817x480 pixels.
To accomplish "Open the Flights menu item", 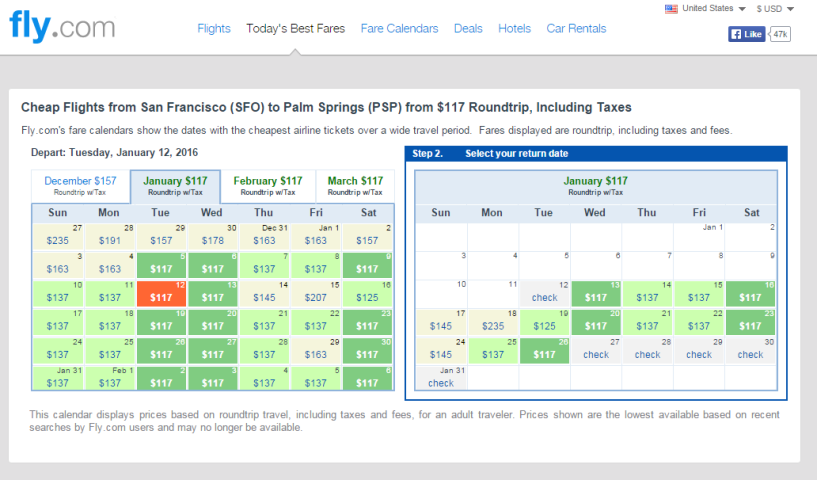I will [x=214, y=29].
